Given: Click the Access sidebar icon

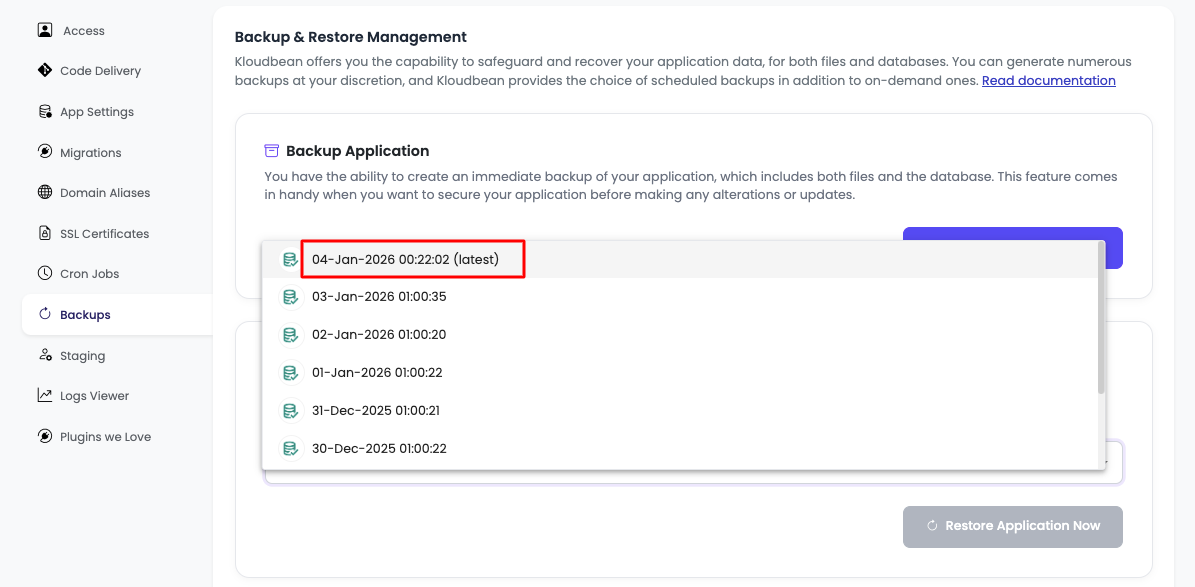Looking at the screenshot, I should 45,30.
